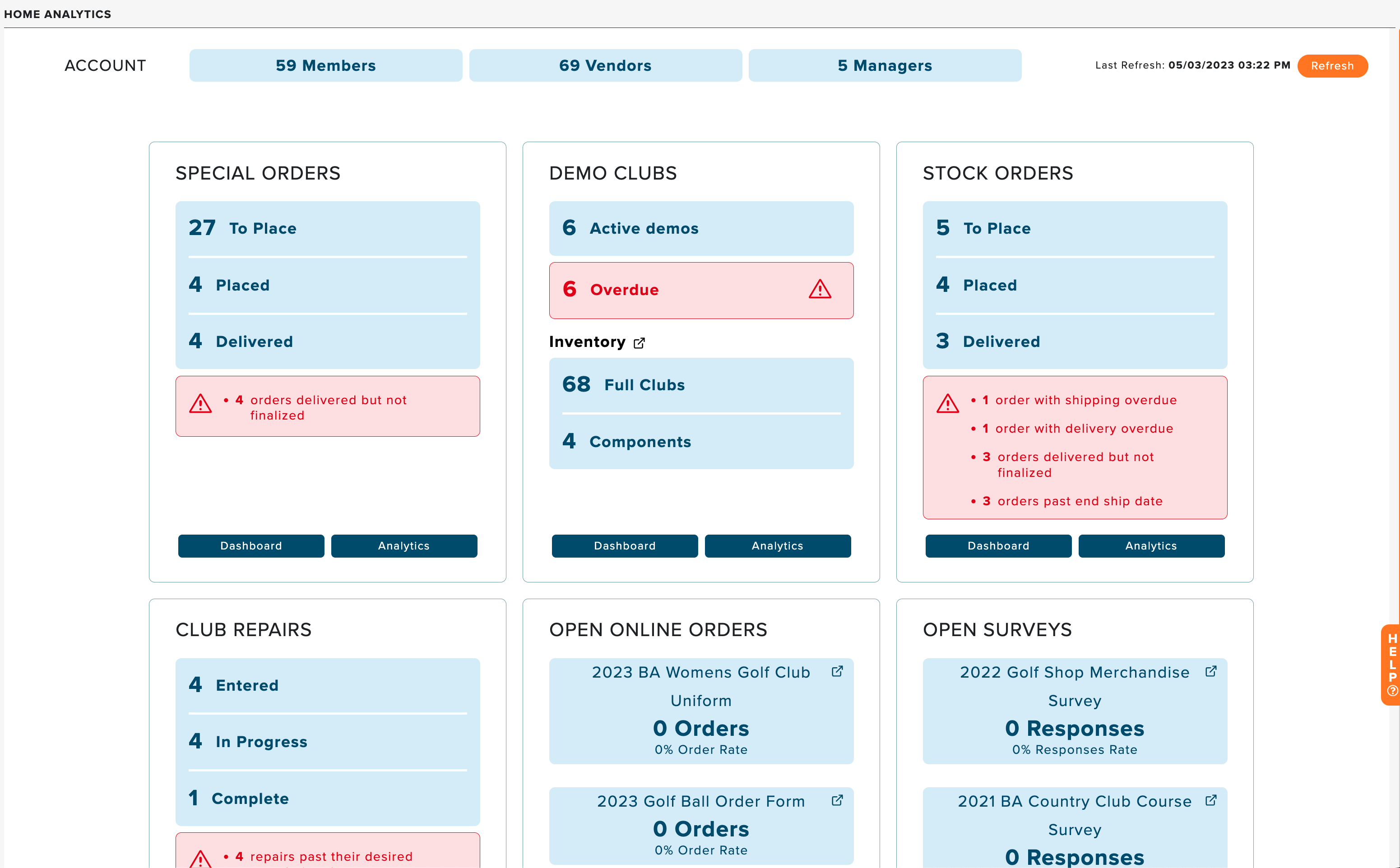Click the Overdue demos warning triangle icon
The image size is (1400, 868).
click(x=820, y=289)
